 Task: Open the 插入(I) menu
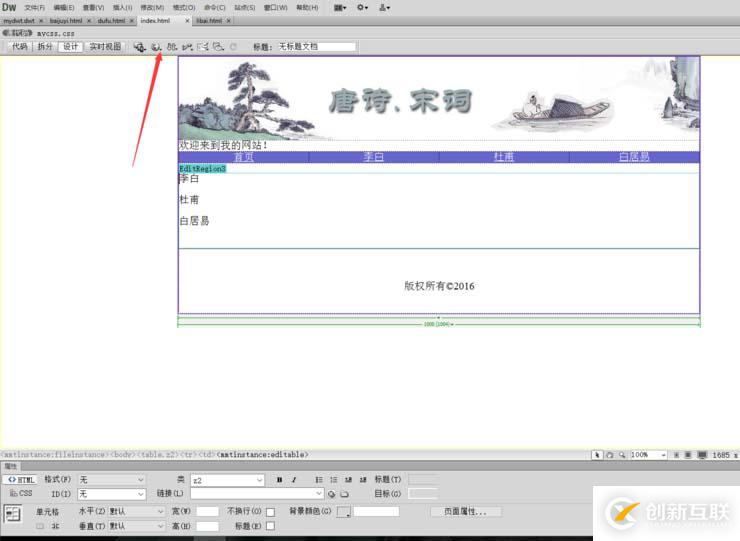123,8
